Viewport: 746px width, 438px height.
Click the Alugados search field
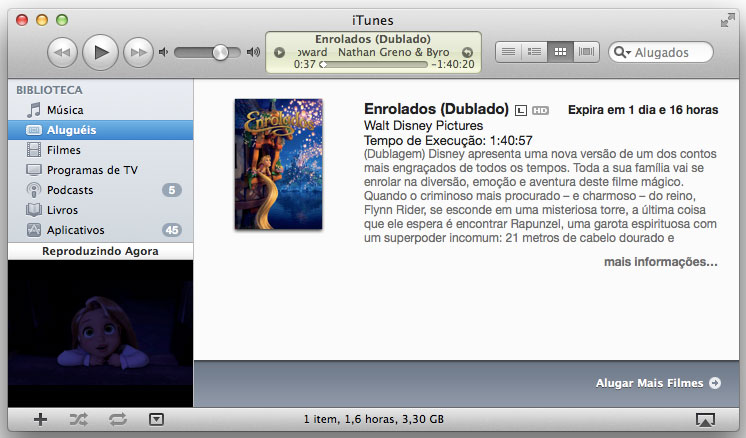point(661,52)
